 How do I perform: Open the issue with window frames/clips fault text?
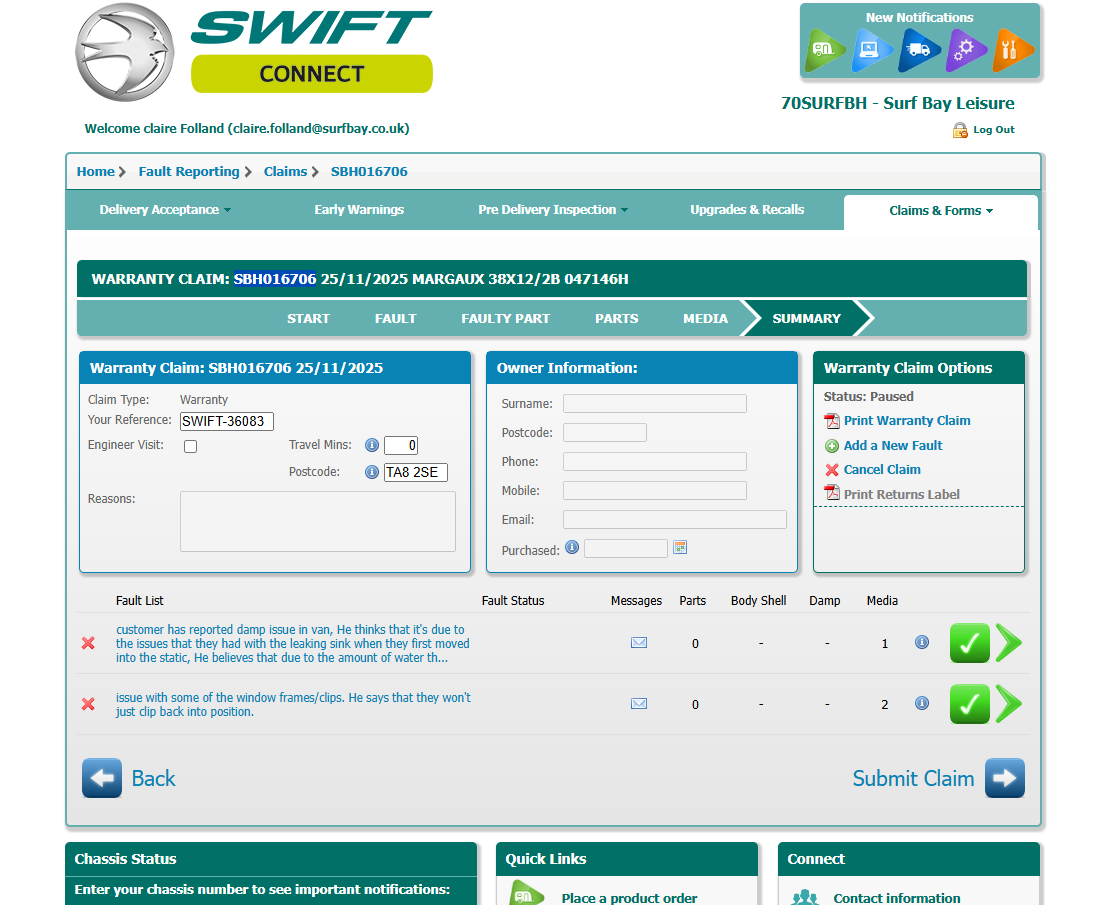293,704
